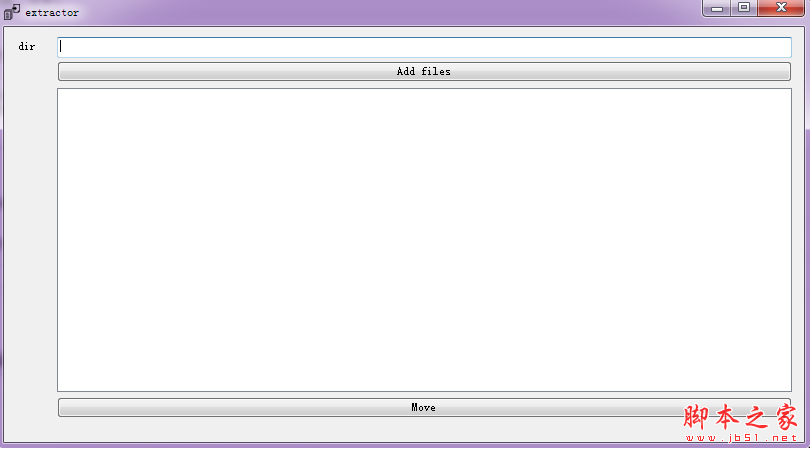This screenshot has width=810, height=449.
Task: Click the Move button
Action: click(x=424, y=407)
